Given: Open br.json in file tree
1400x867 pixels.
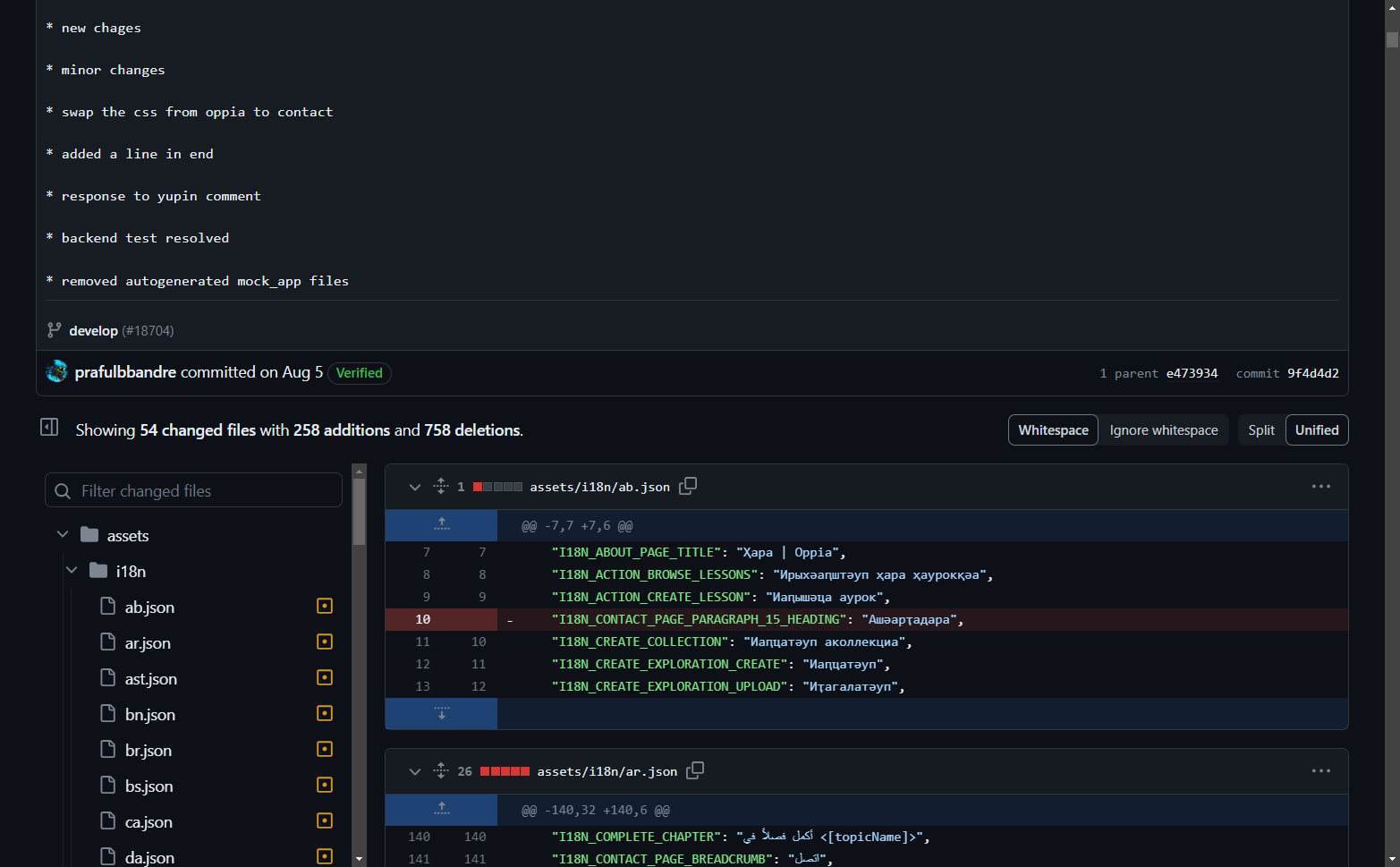Looking at the screenshot, I should pos(148,751).
